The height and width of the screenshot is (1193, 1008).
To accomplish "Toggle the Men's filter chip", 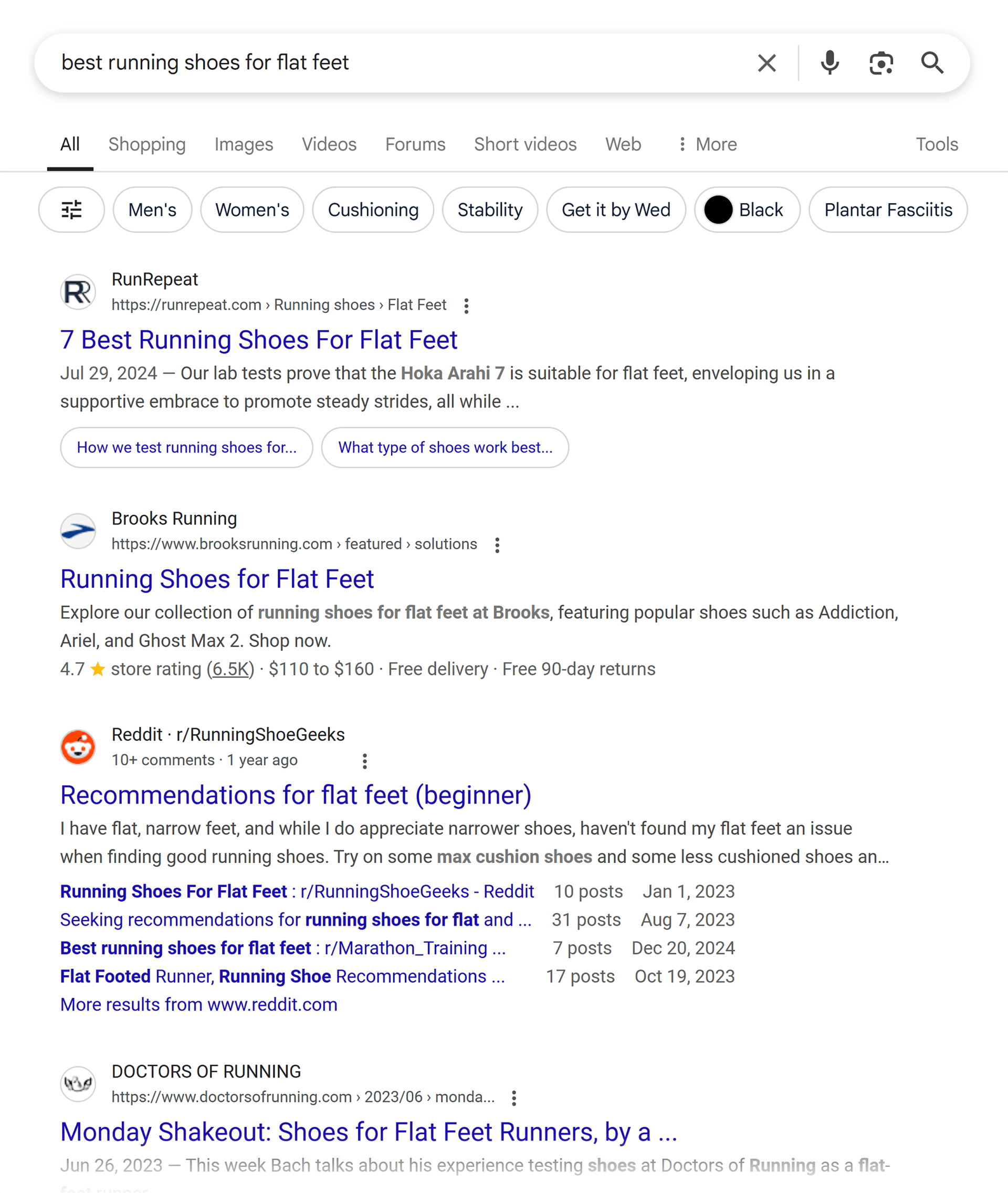I will pos(152,210).
